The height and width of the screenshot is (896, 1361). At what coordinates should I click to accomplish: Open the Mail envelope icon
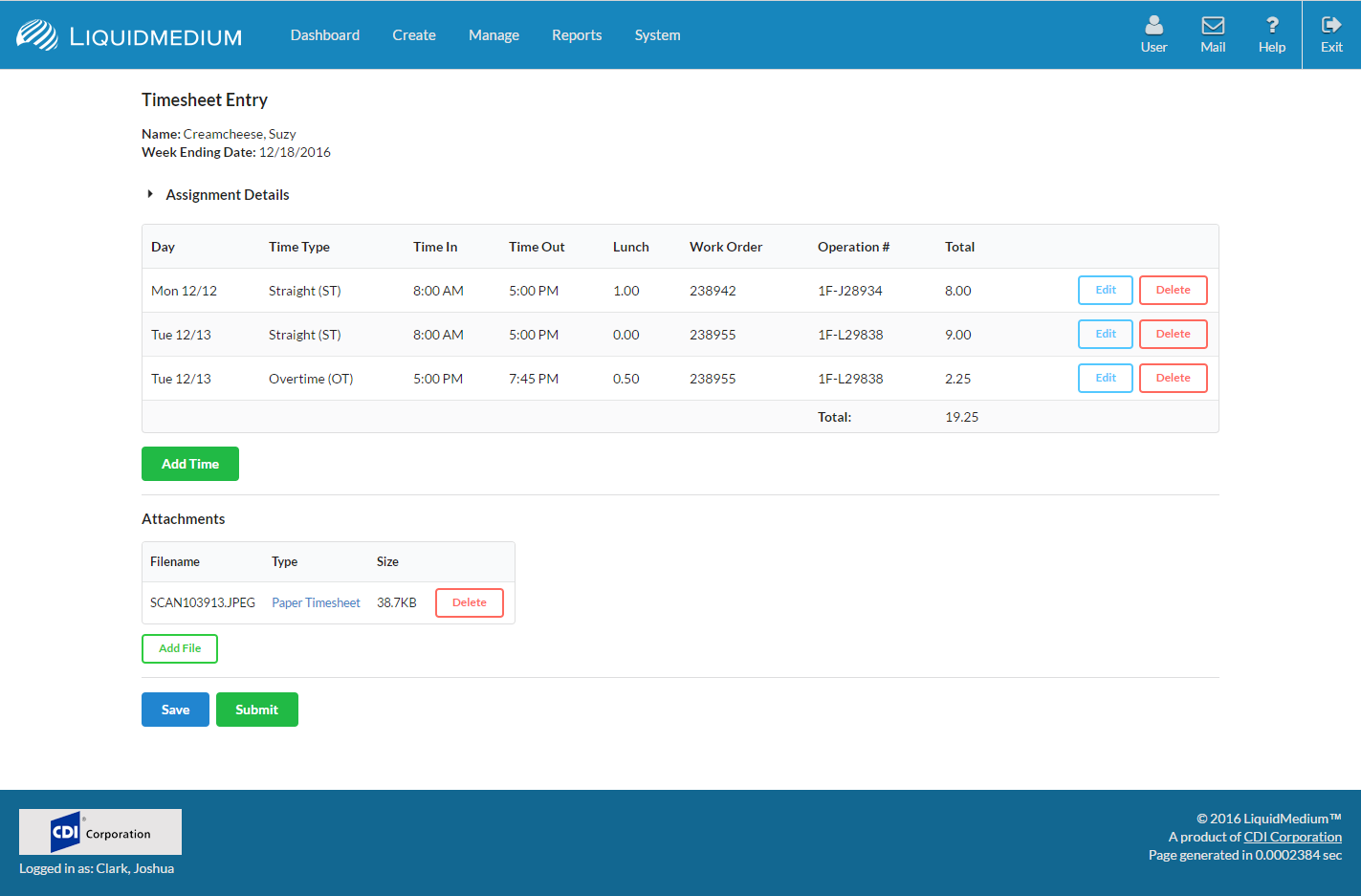1213,26
